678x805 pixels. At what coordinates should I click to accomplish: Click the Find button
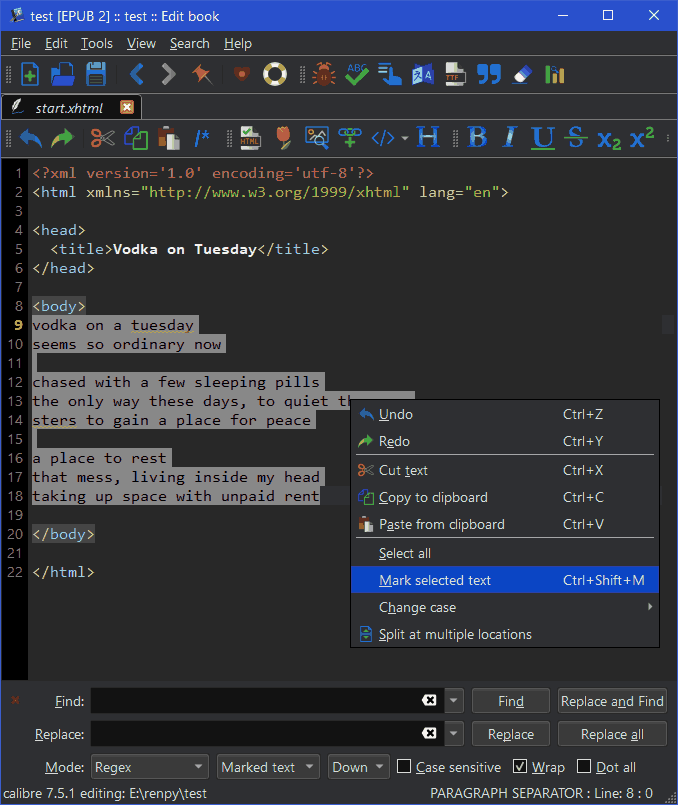pos(511,701)
